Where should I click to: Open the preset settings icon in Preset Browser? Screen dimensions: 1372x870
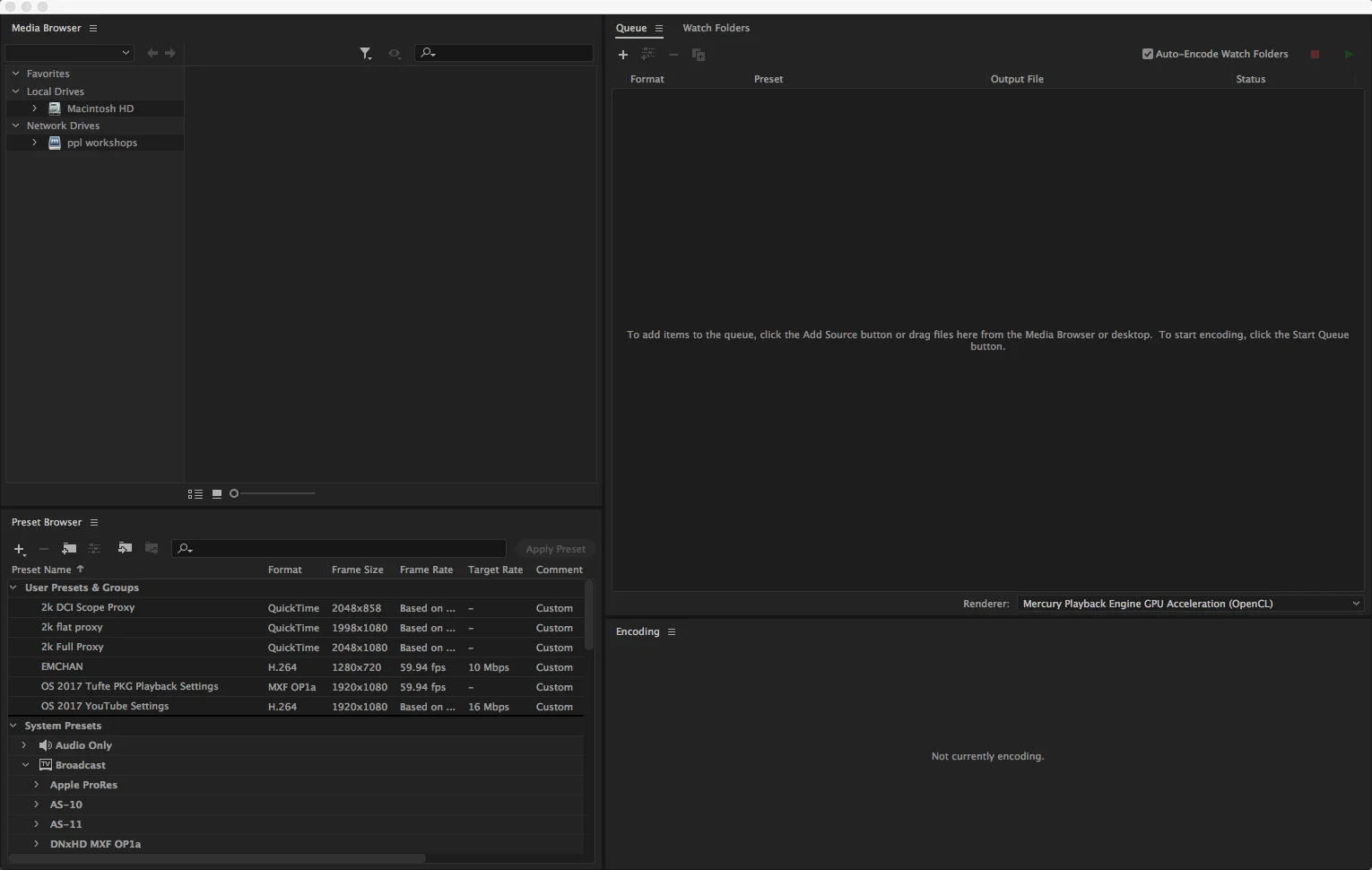94,548
